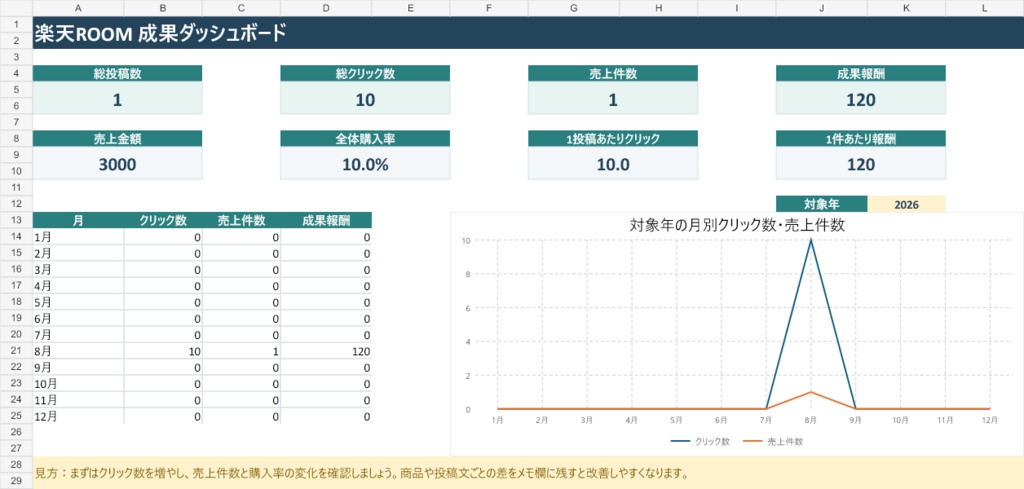Select the 10月 cell in the table
This screenshot has width=1024, height=489.
coord(78,383)
